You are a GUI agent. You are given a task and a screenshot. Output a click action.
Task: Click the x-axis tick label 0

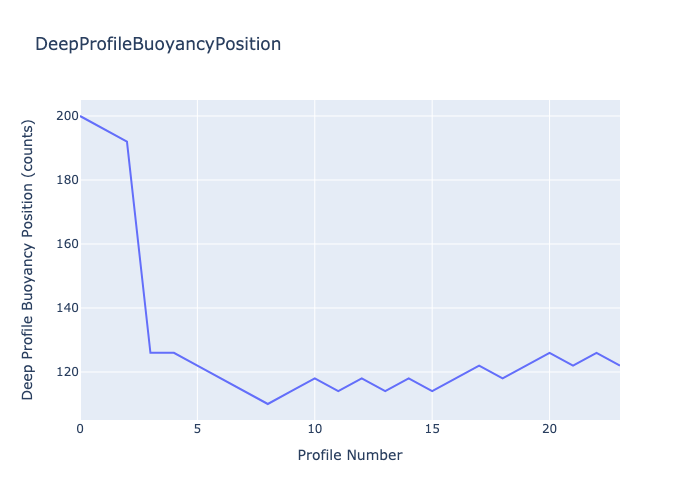coord(80,428)
